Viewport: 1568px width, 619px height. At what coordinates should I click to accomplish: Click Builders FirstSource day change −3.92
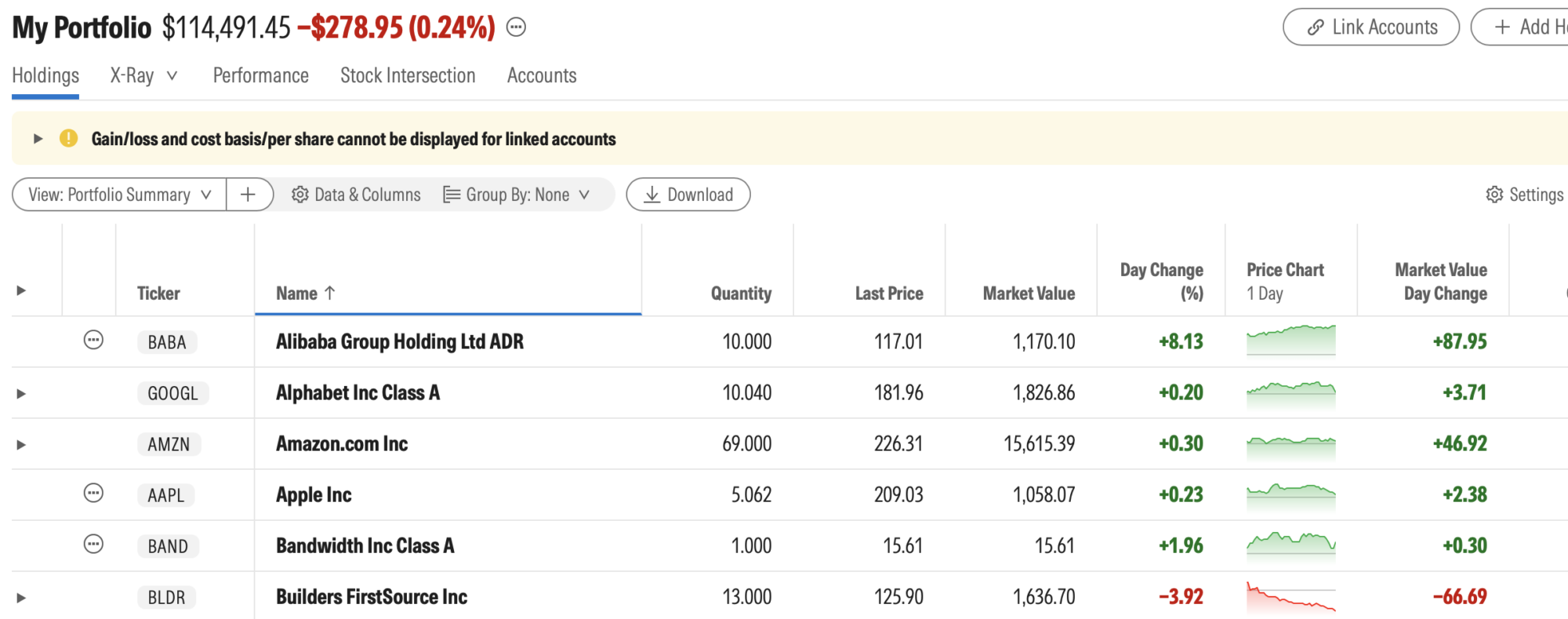(x=1181, y=596)
